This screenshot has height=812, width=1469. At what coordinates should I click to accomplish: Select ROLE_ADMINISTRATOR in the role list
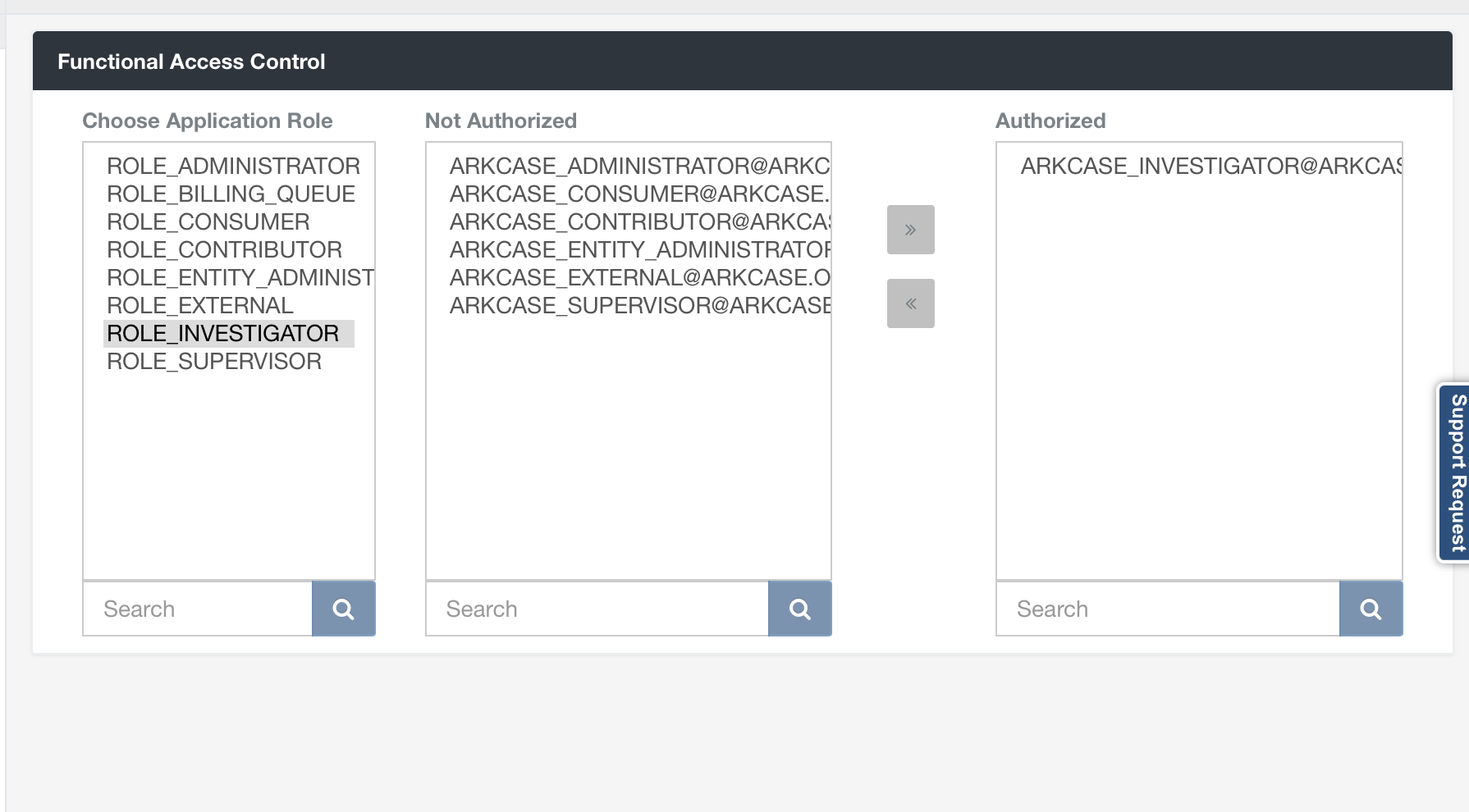pyautogui.click(x=234, y=166)
